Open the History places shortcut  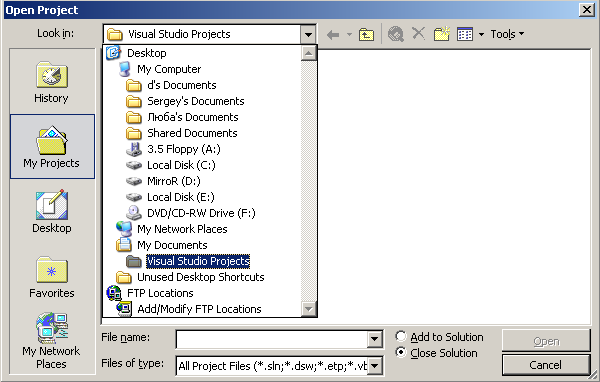click(x=52, y=82)
